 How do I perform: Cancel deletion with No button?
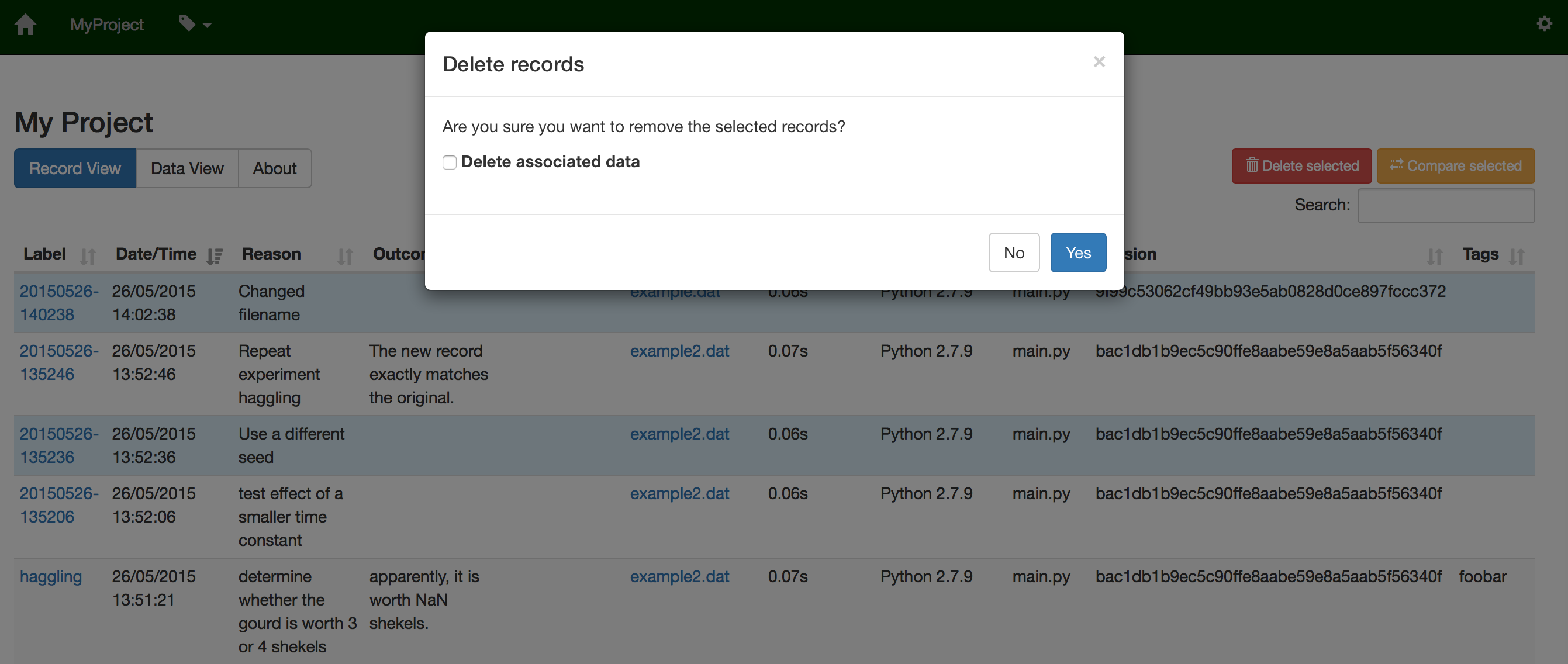pyautogui.click(x=1014, y=253)
